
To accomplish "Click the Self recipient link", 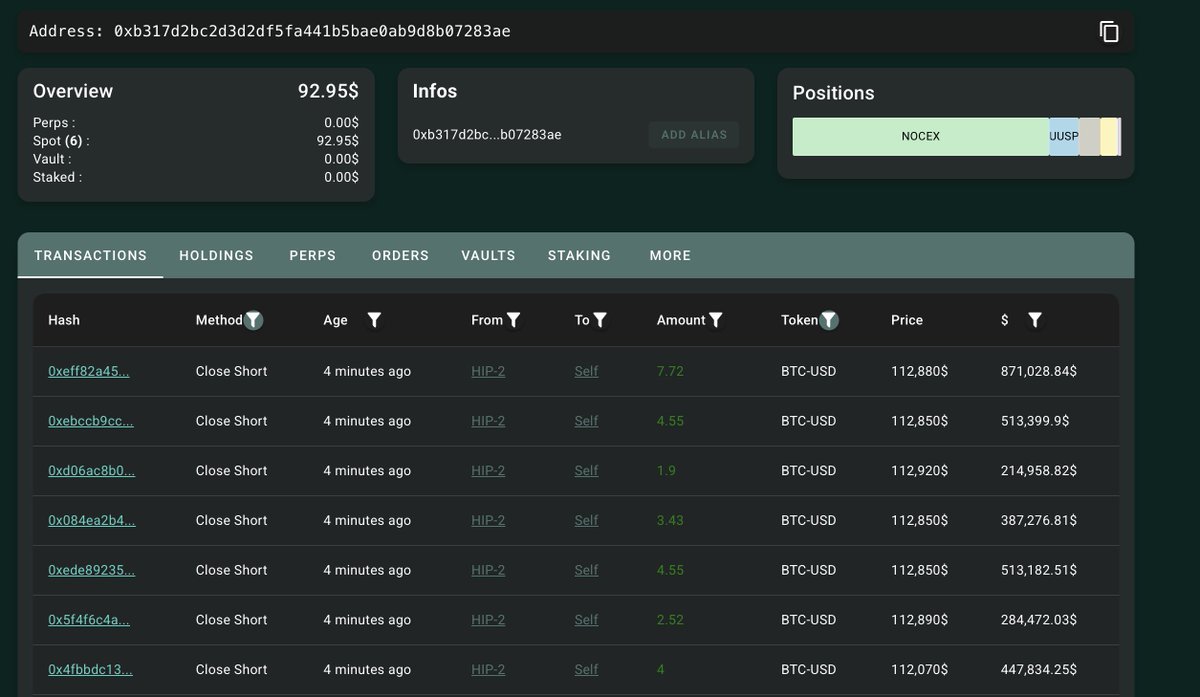I will click(x=586, y=371).
